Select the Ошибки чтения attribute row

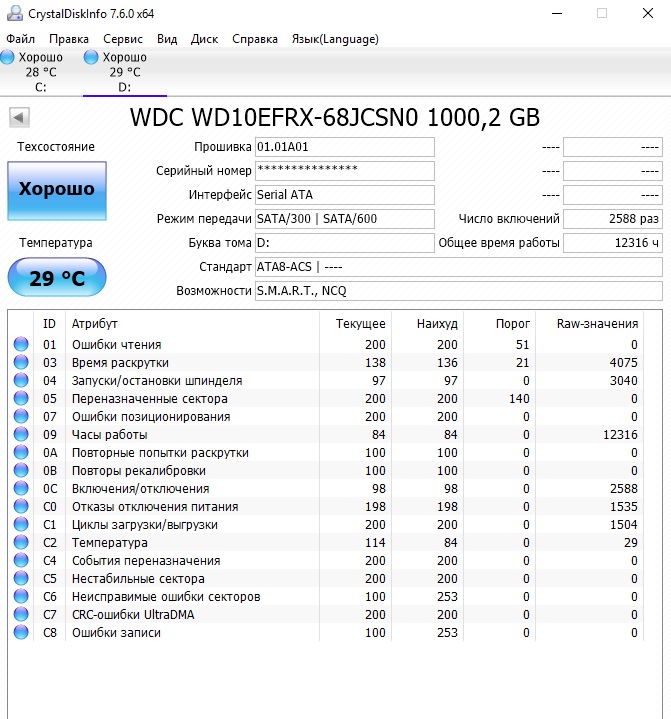pos(326,344)
